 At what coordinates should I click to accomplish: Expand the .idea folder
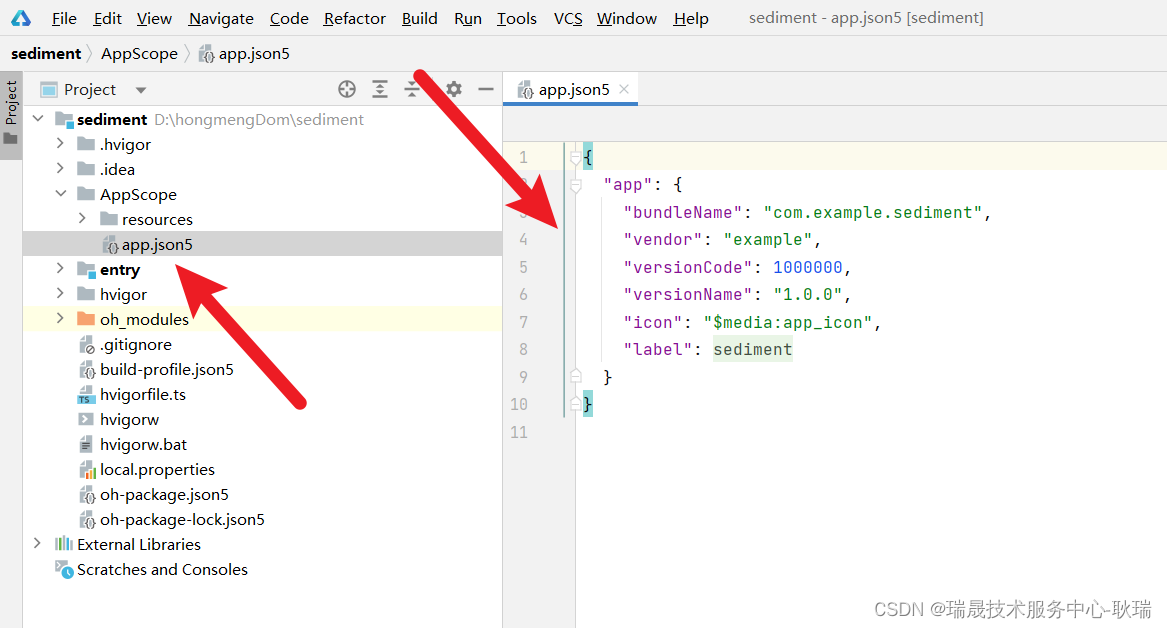pyautogui.click(x=60, y=169)
